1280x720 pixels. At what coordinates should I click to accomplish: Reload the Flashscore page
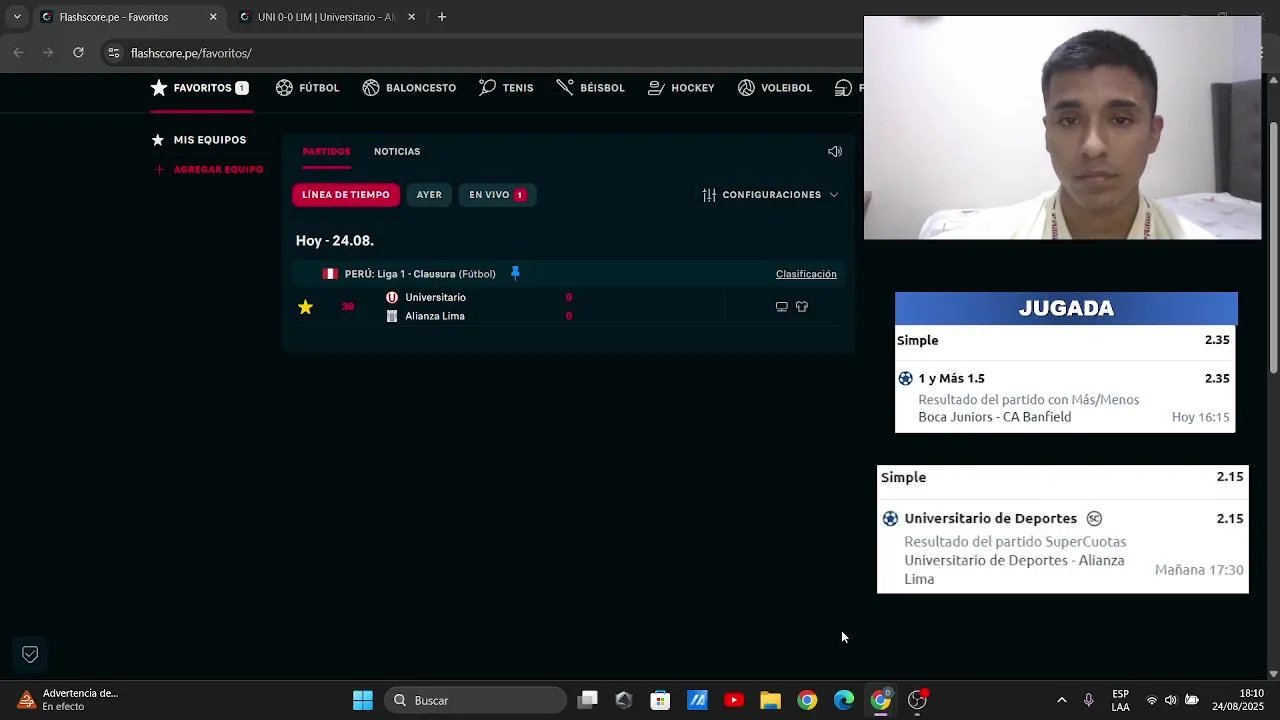pos(78,53)
